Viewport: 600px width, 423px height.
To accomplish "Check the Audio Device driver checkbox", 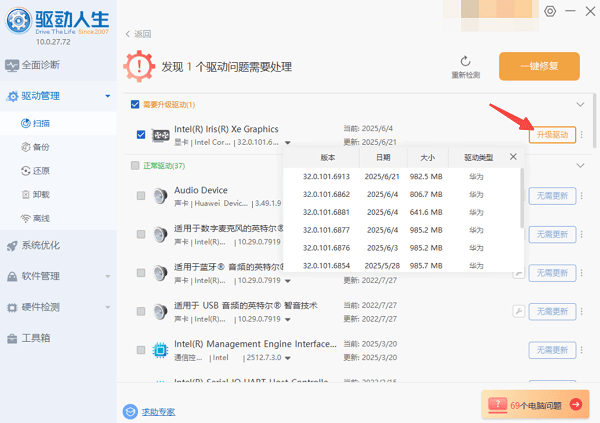I will coord(140,196).
